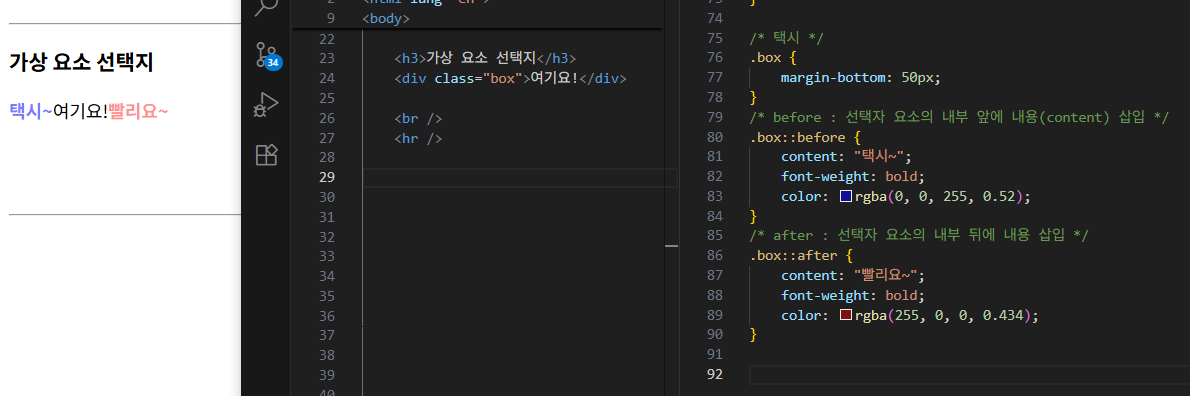
Task: Click the blue '택시~' text in preview
Action: (31, 111)
